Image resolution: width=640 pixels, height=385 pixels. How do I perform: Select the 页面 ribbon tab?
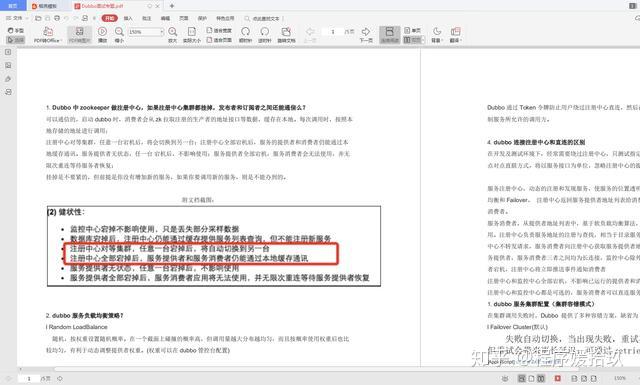click(x=184, y=18)
